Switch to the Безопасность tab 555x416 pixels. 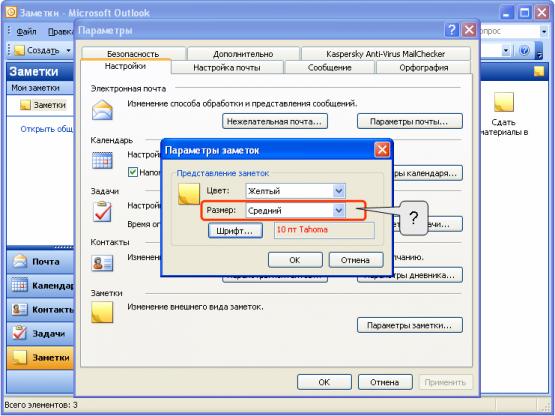[133, 54]
